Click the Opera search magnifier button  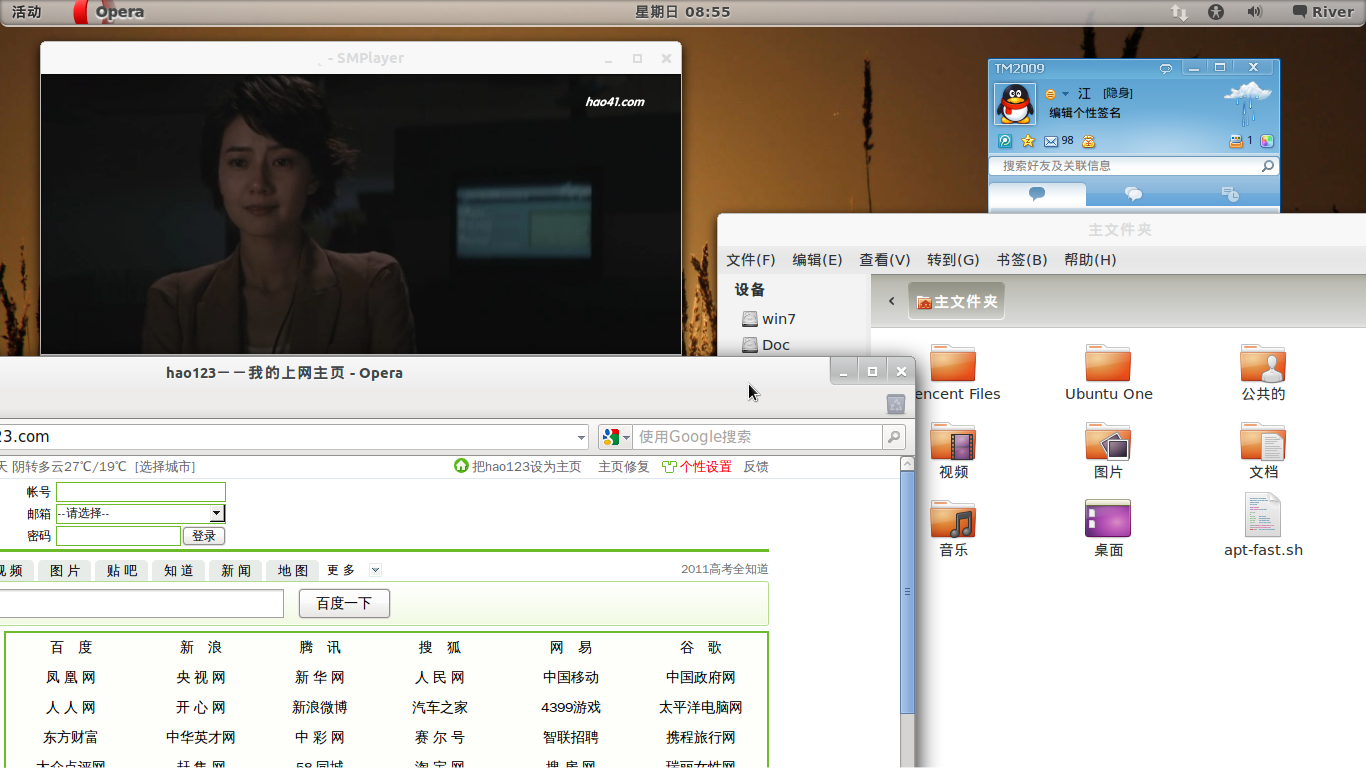894,437
